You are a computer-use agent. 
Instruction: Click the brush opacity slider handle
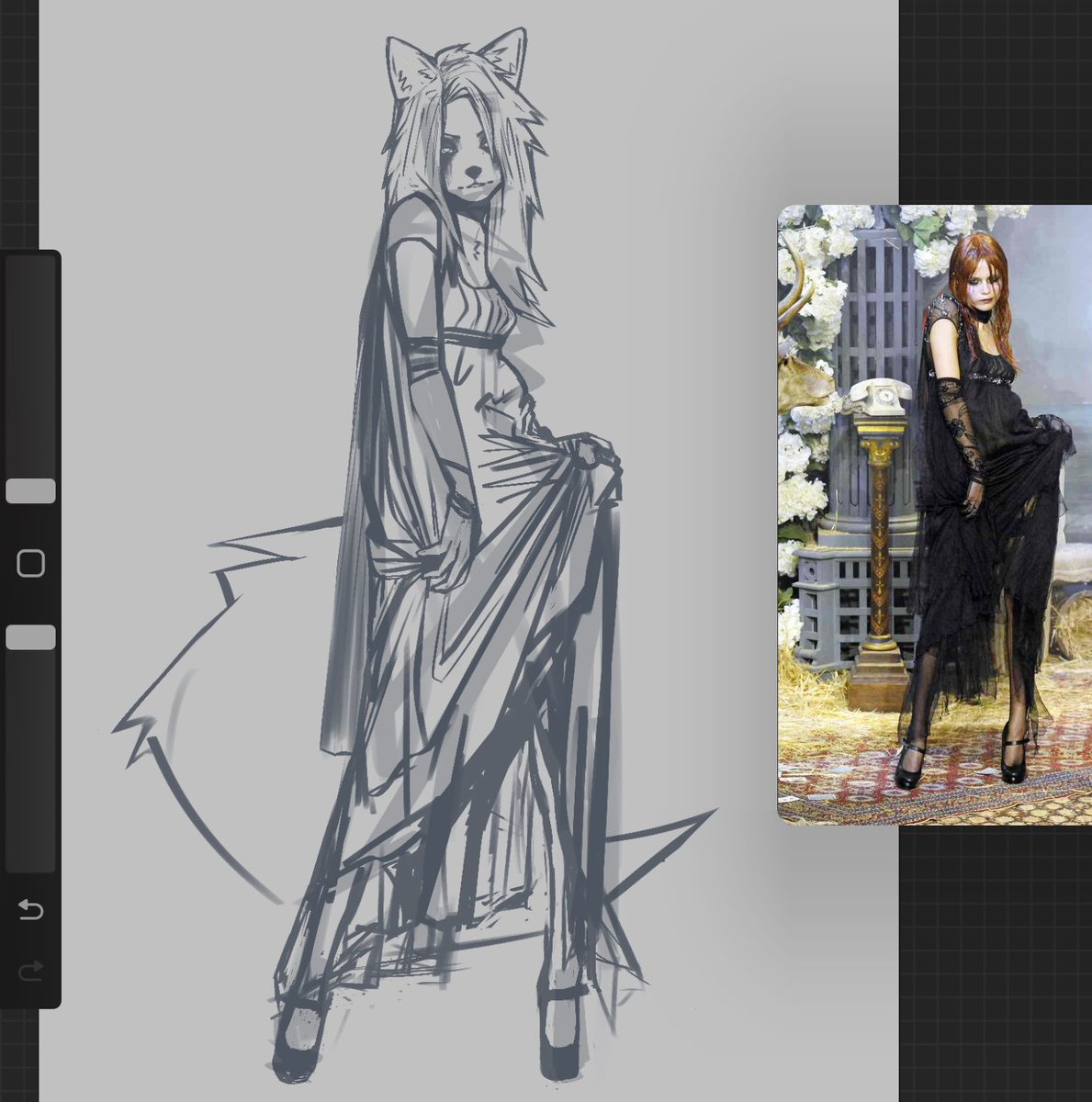(x=30, y=637)
